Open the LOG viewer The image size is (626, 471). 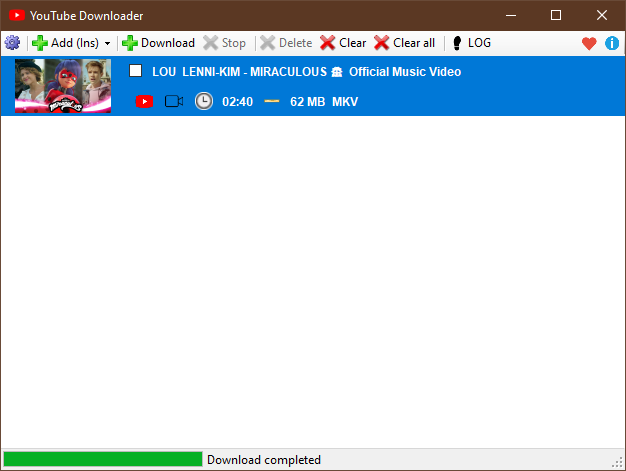point(471,43)
